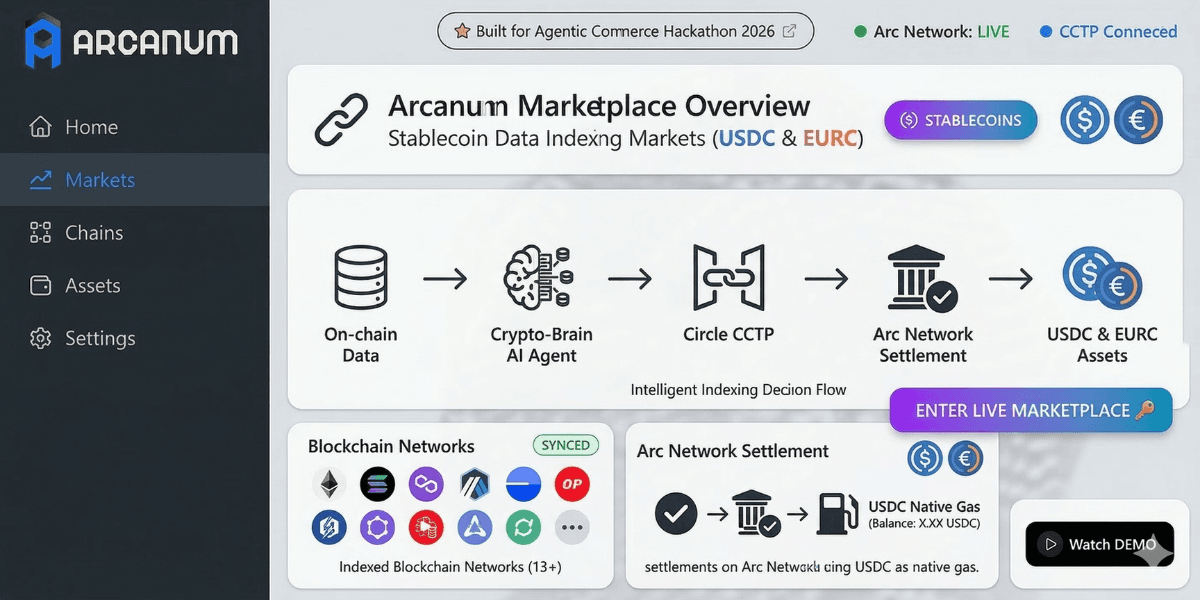Click the Circle CCTP chain icon

pos(728,278)
